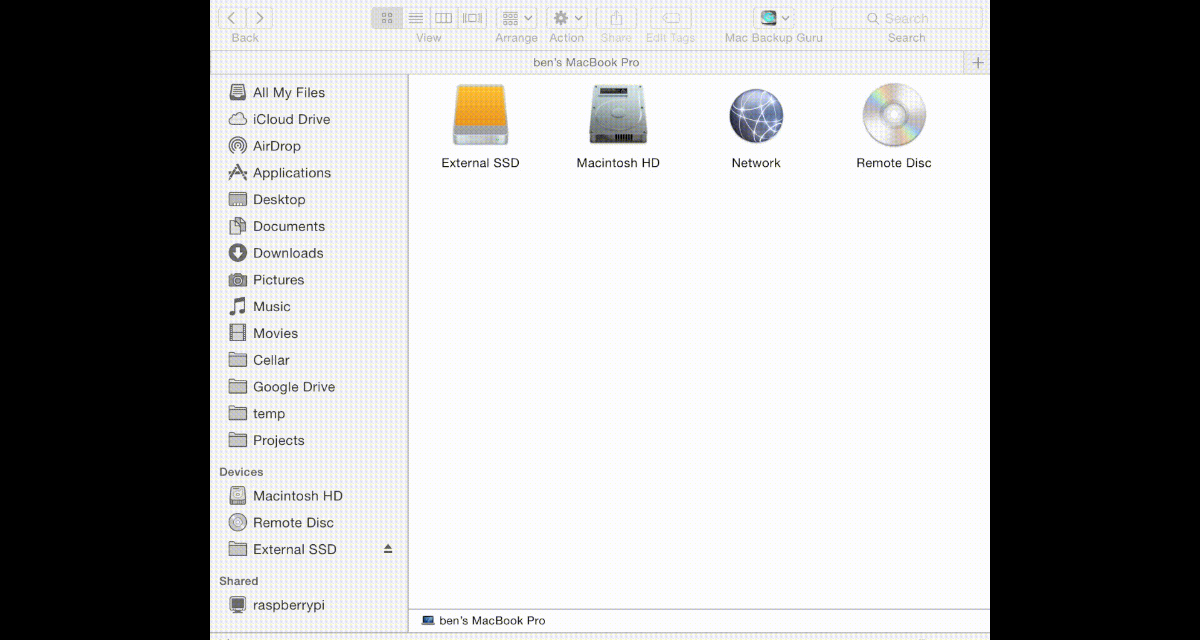Click the AirDrop sidebar item
This screenshot has height=640, width=1200.
276,146
